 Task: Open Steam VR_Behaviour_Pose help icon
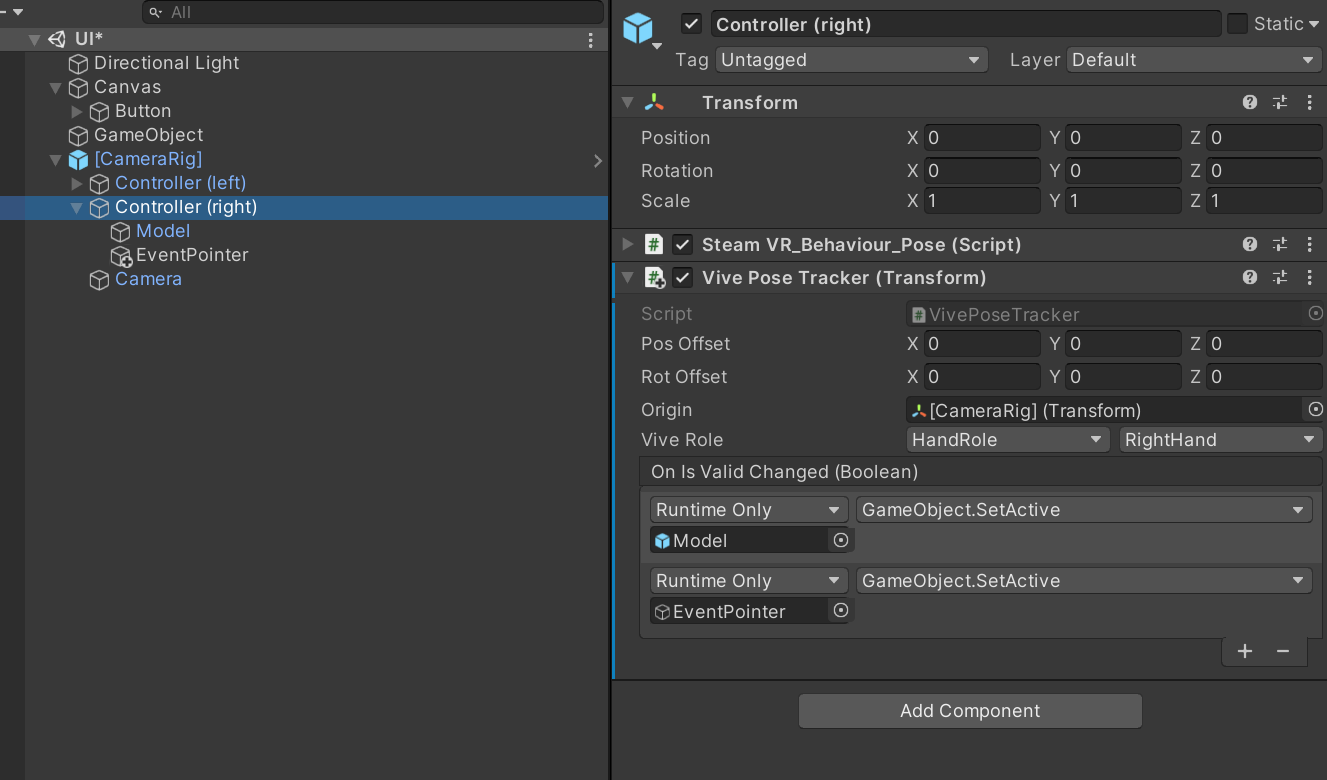(1250, 244)
